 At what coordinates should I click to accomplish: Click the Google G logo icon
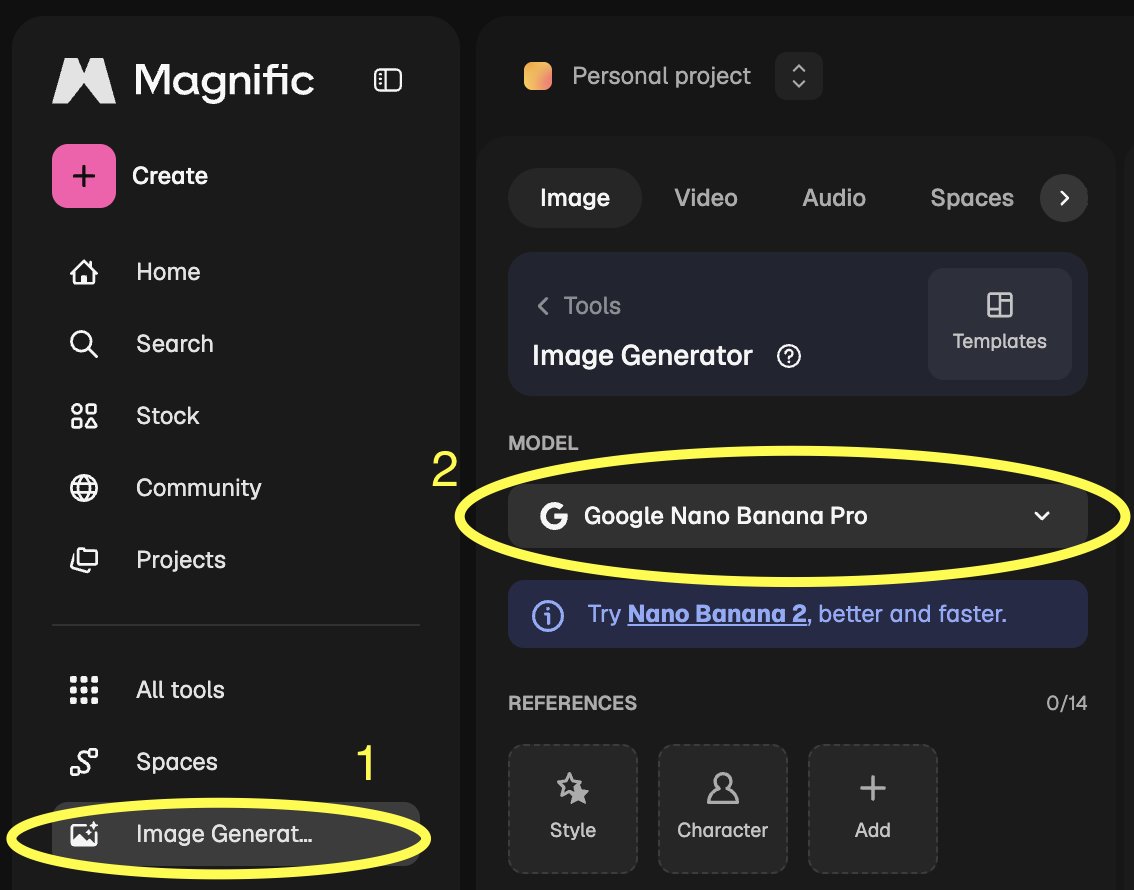click(554, 516)
